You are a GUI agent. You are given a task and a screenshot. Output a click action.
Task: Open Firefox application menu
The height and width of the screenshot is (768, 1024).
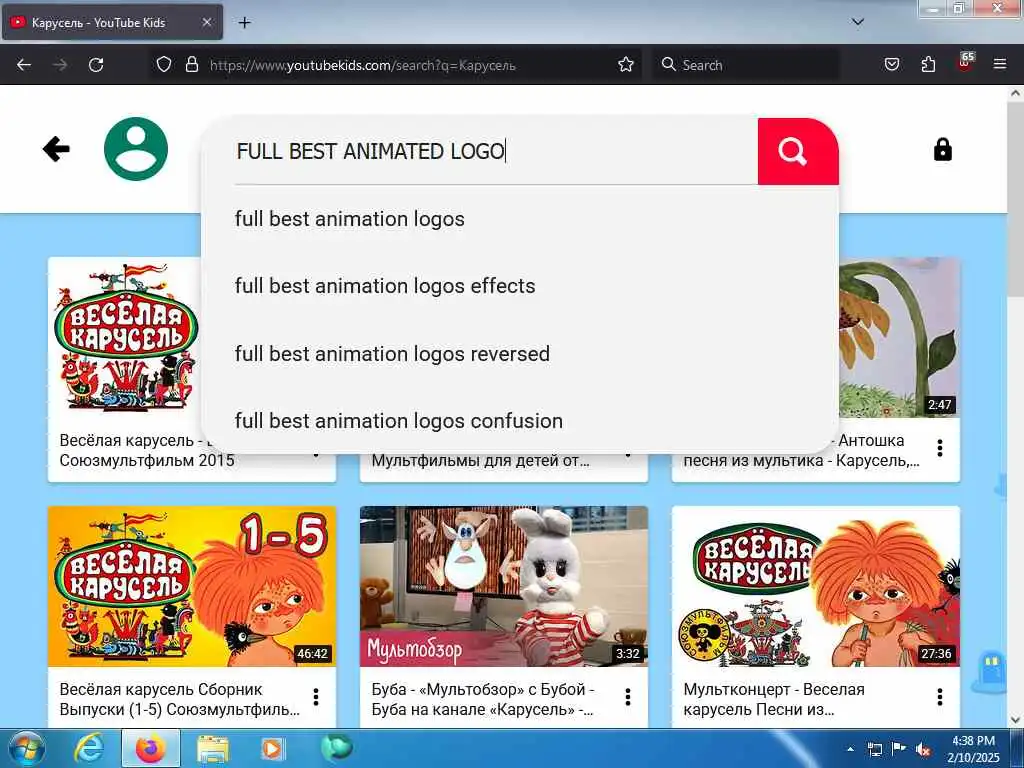pos(999,65)
